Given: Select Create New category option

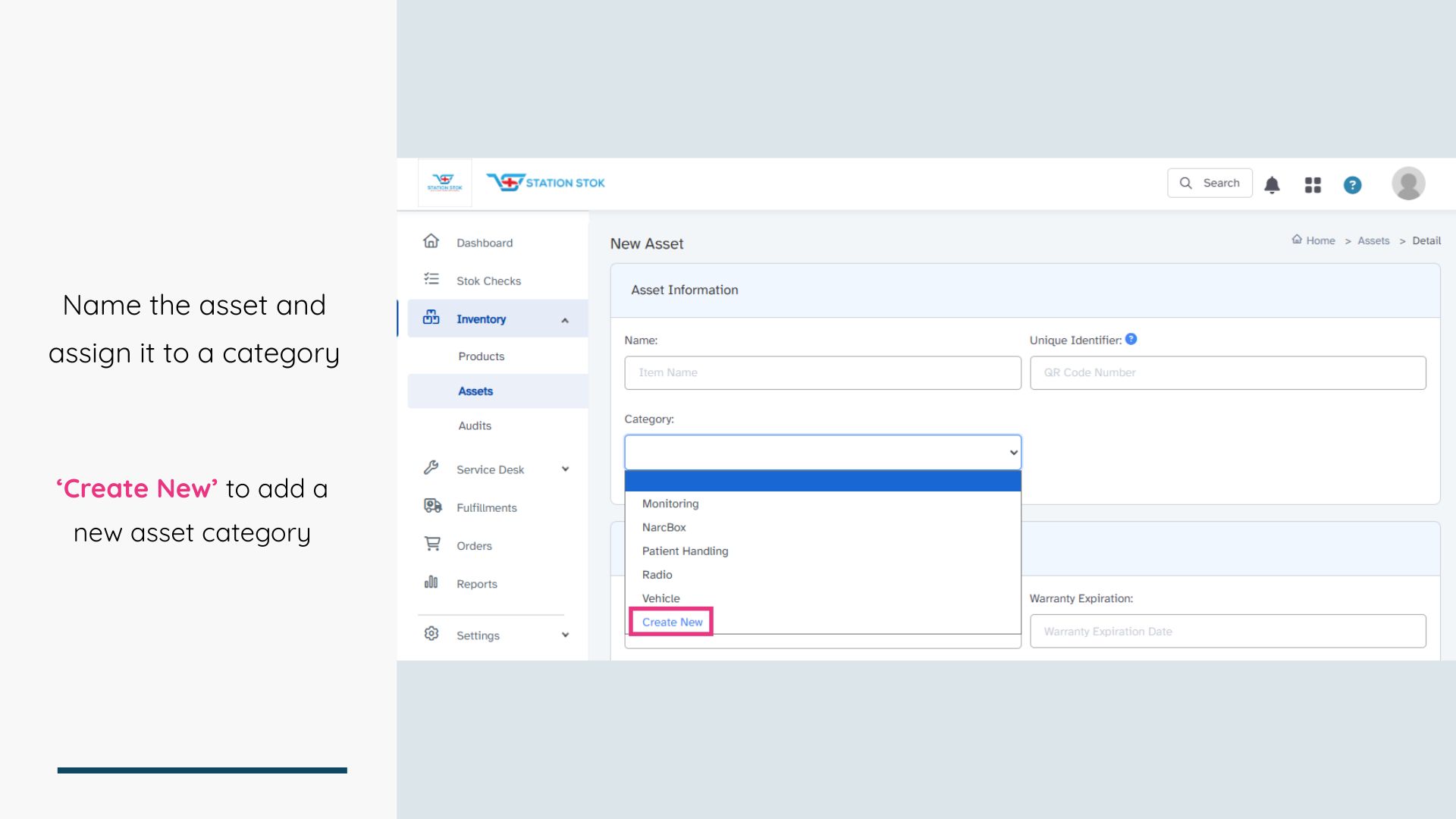Looking at the screenshot, I should pos(672,622).
